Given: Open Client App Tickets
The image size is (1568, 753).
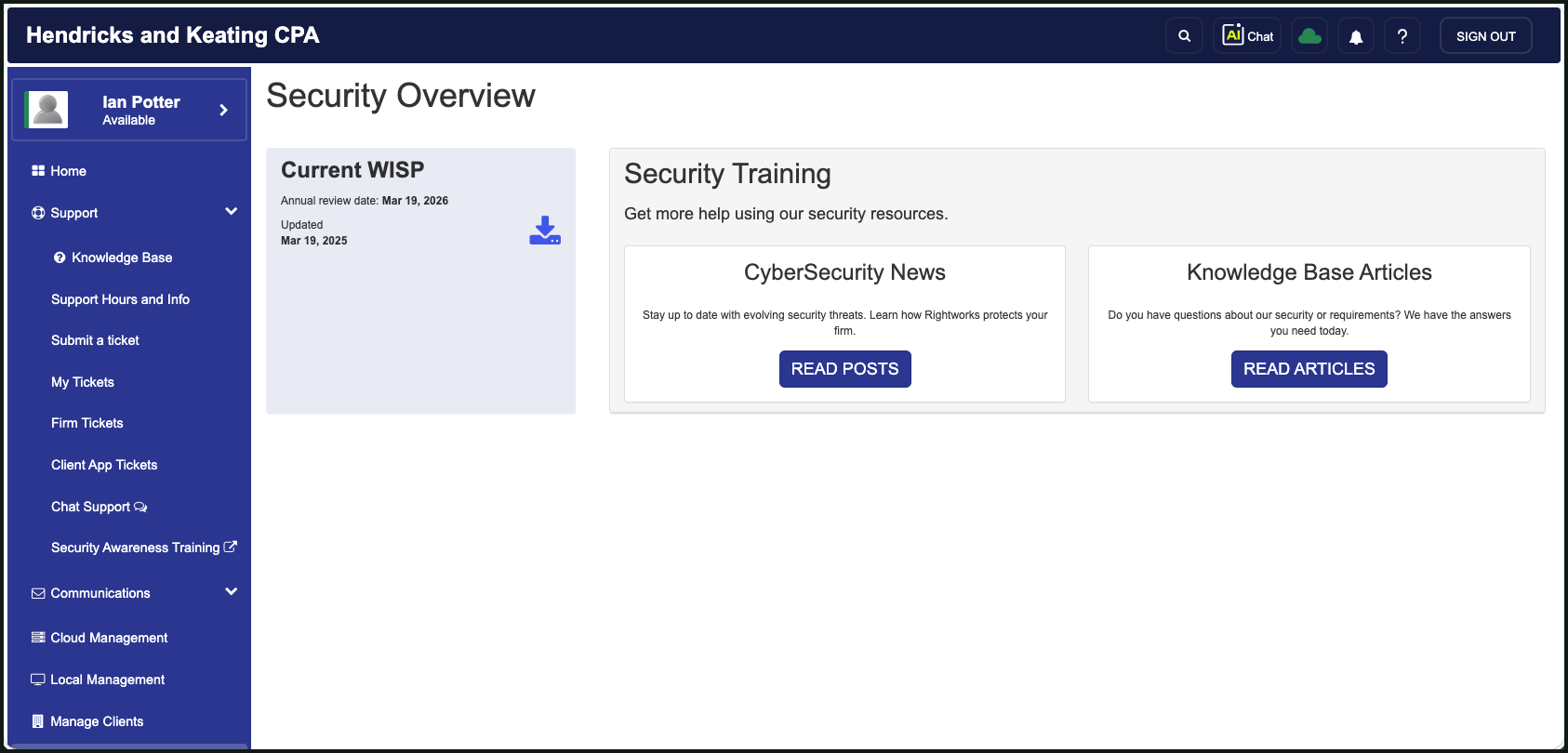Looking at the screenshot, I should [104, 465].
